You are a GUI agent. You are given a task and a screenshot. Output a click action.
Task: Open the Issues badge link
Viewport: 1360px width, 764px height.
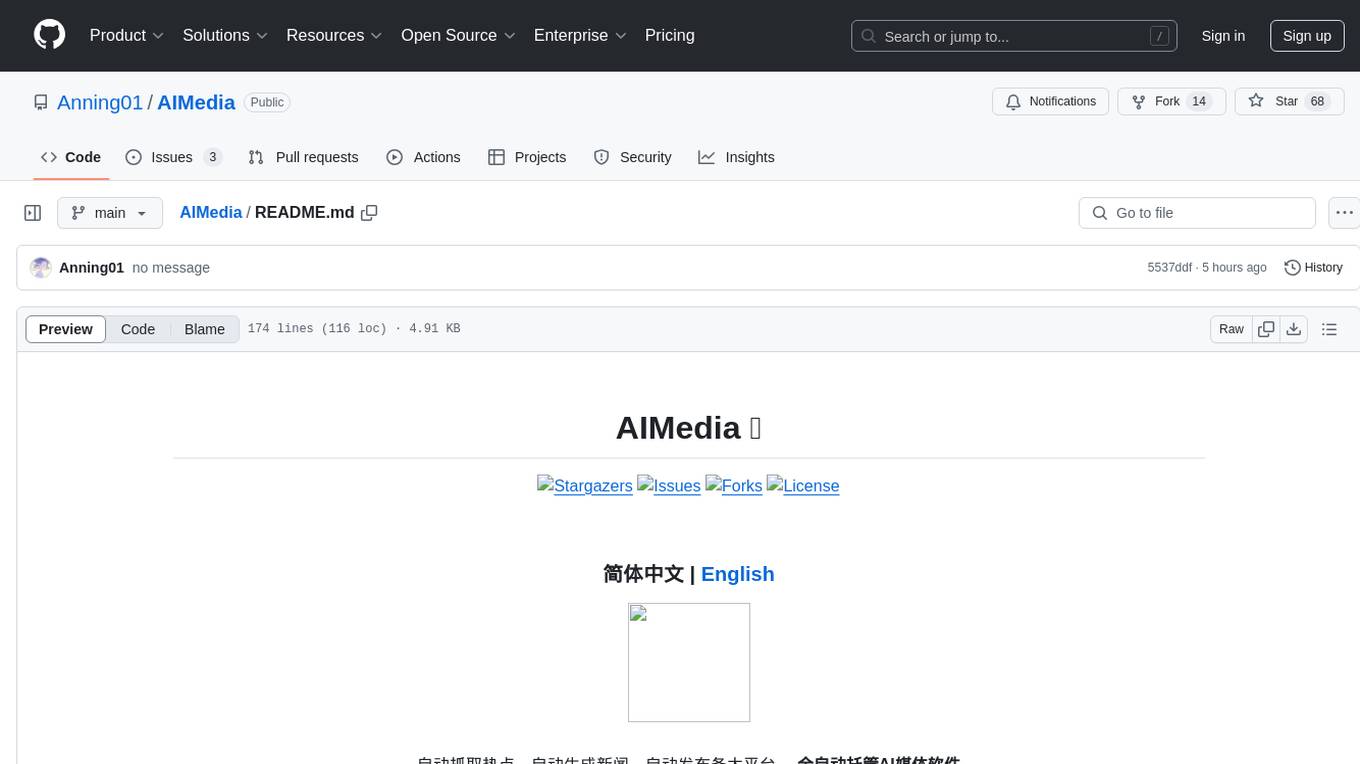pos(669,485)
